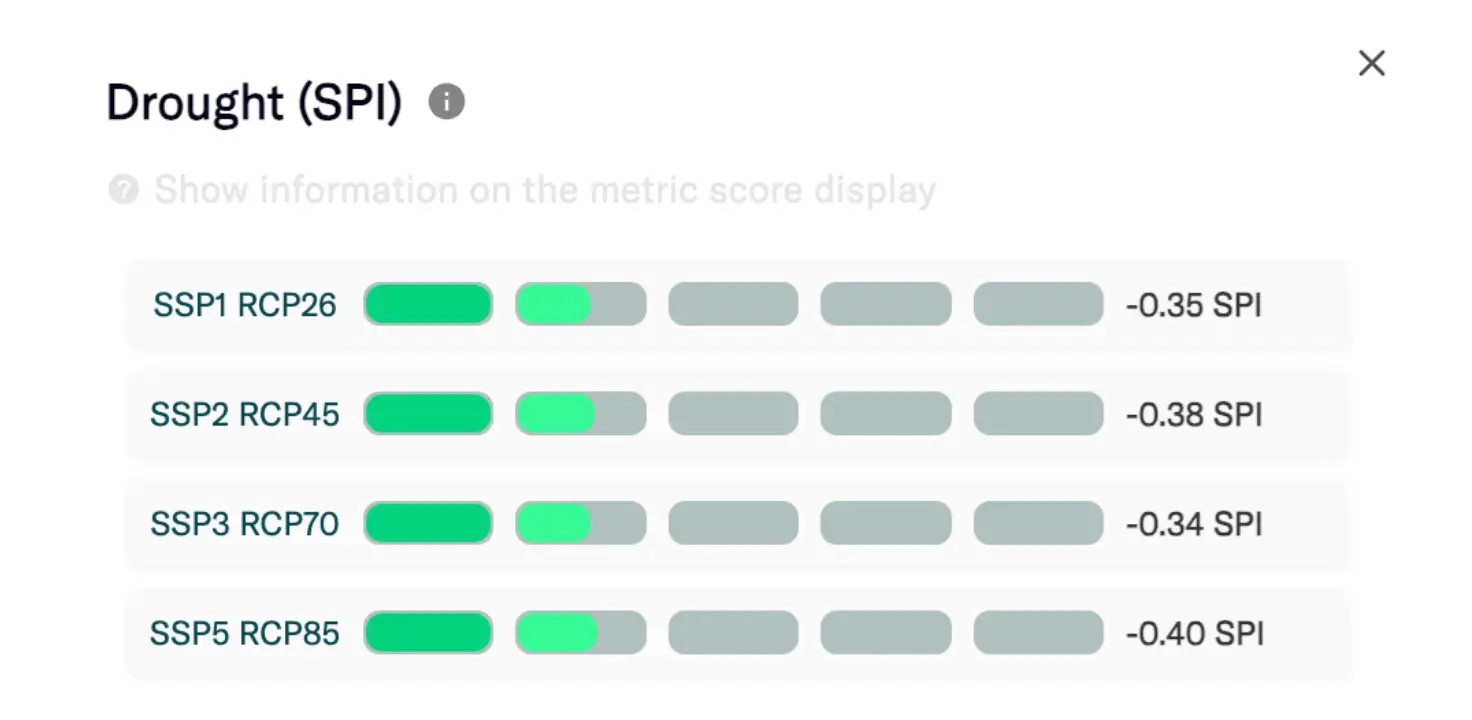Click the fourth gray bar in SSP3 RCP70
1472x720 pixels.
pyautogui.click(x=886, y=523)
